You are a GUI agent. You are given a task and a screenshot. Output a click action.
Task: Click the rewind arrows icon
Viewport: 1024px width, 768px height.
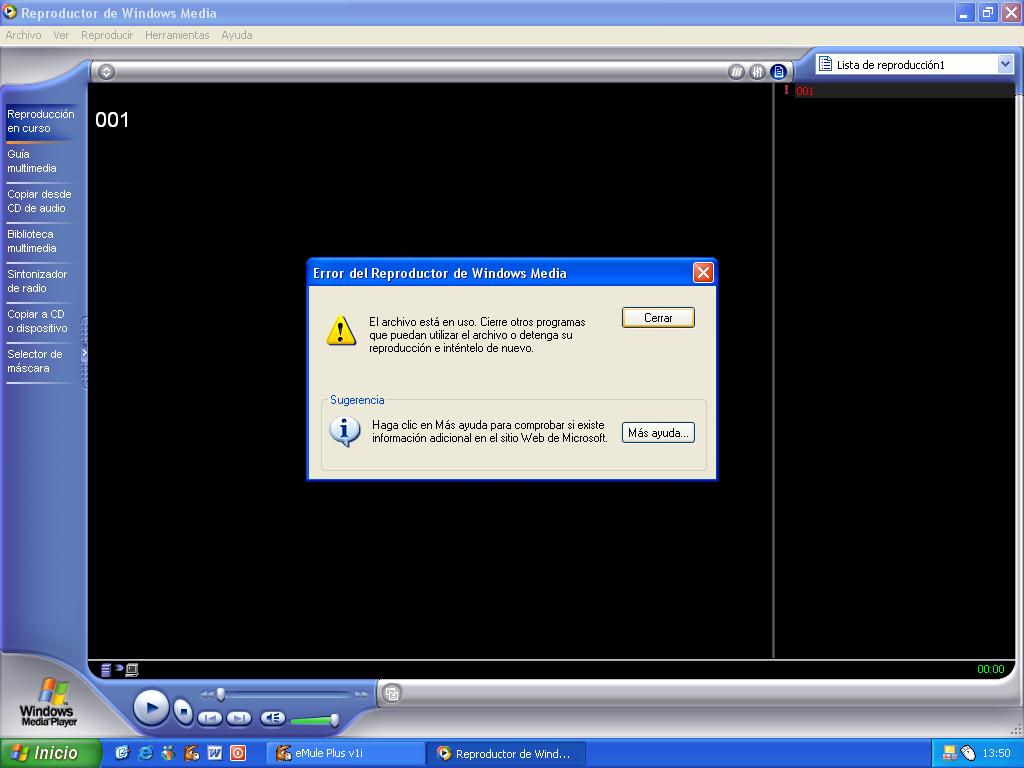coord(207,695)
